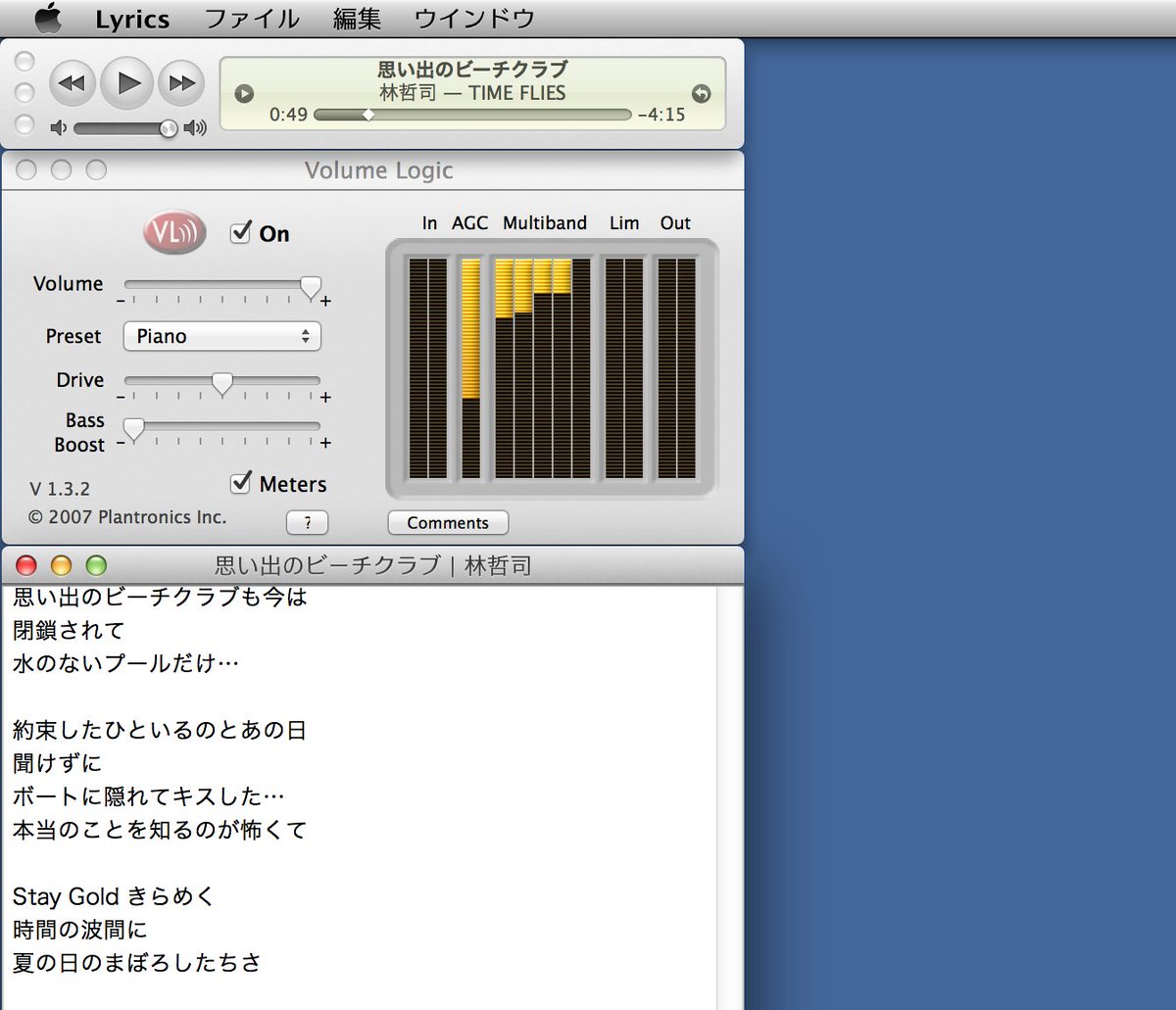Open the Preset dropdown showing Piano
The width and height of the screenshot is (1176, 1010).
[222, 336]
